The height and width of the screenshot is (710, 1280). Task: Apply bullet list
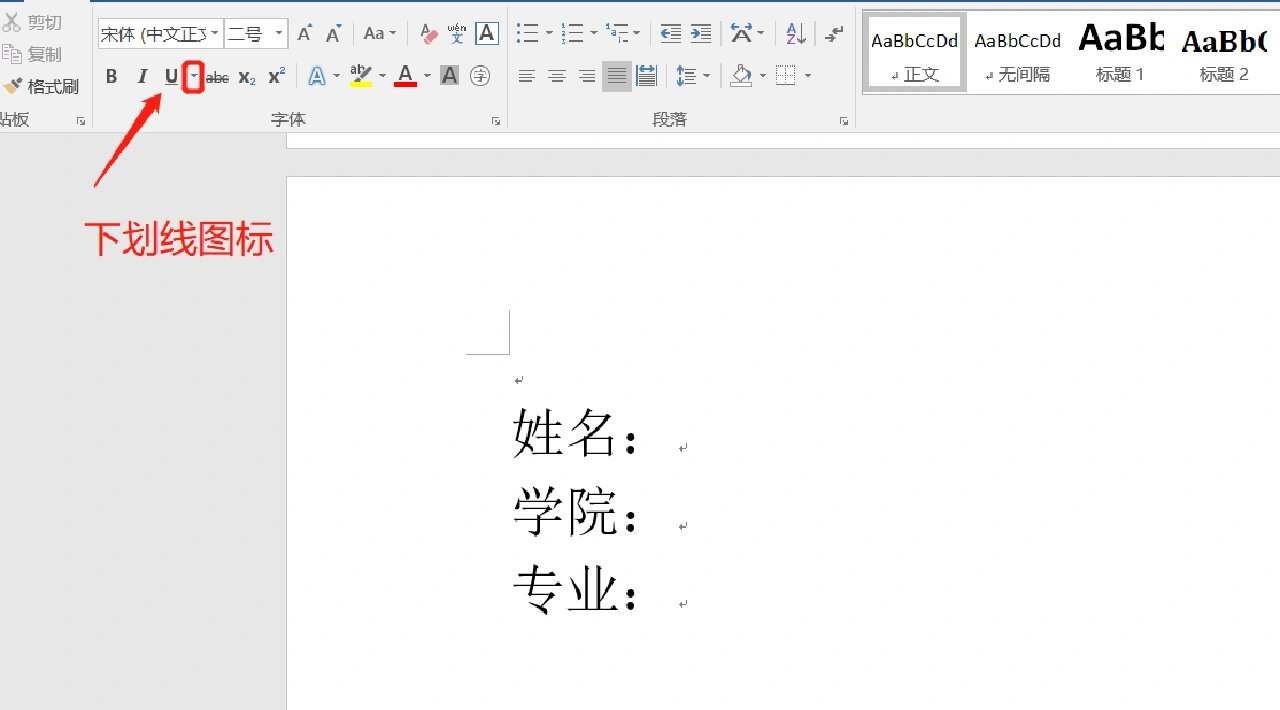[527, 34]
